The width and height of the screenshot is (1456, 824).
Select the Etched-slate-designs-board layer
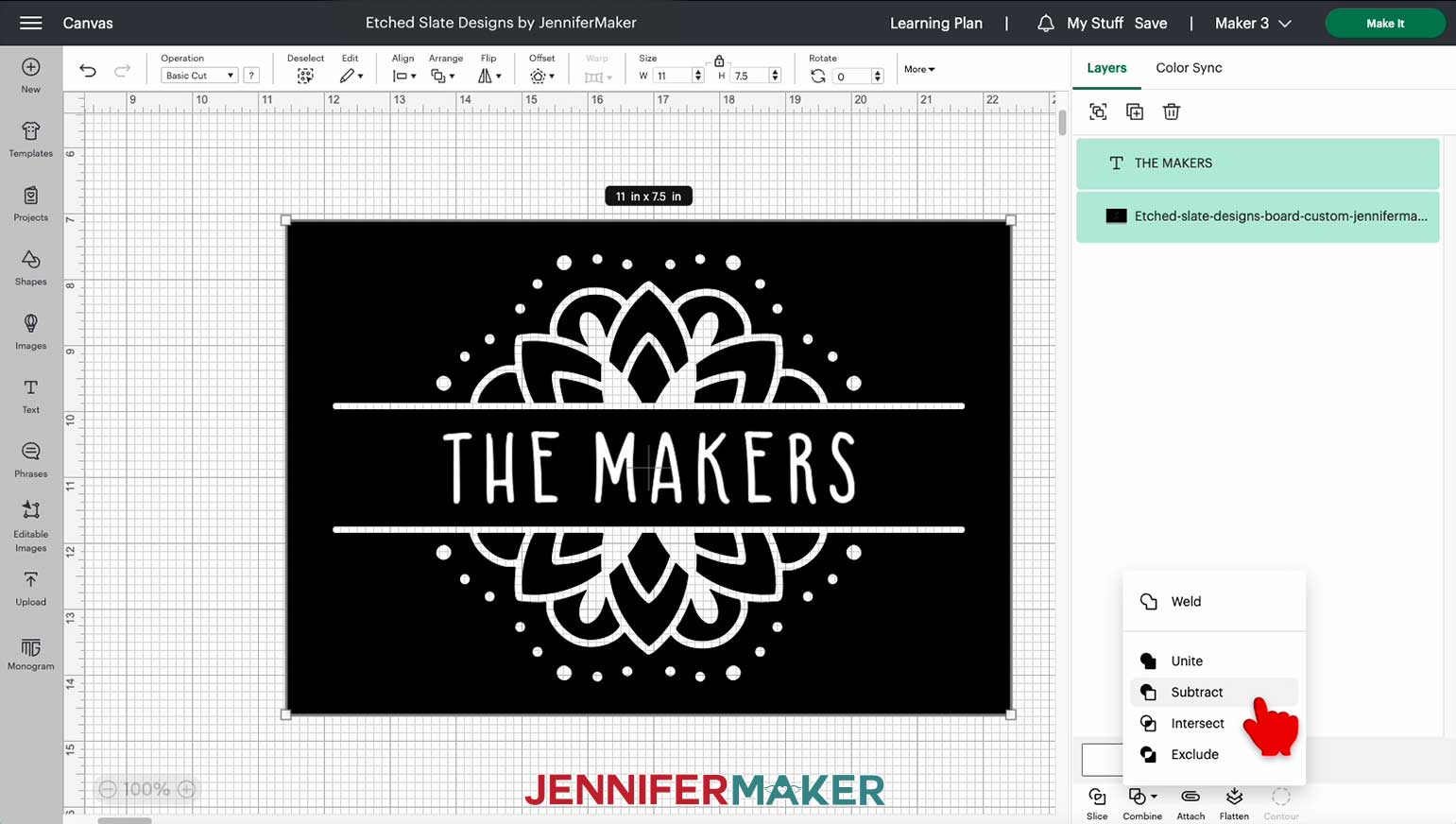coord(1258,216)
